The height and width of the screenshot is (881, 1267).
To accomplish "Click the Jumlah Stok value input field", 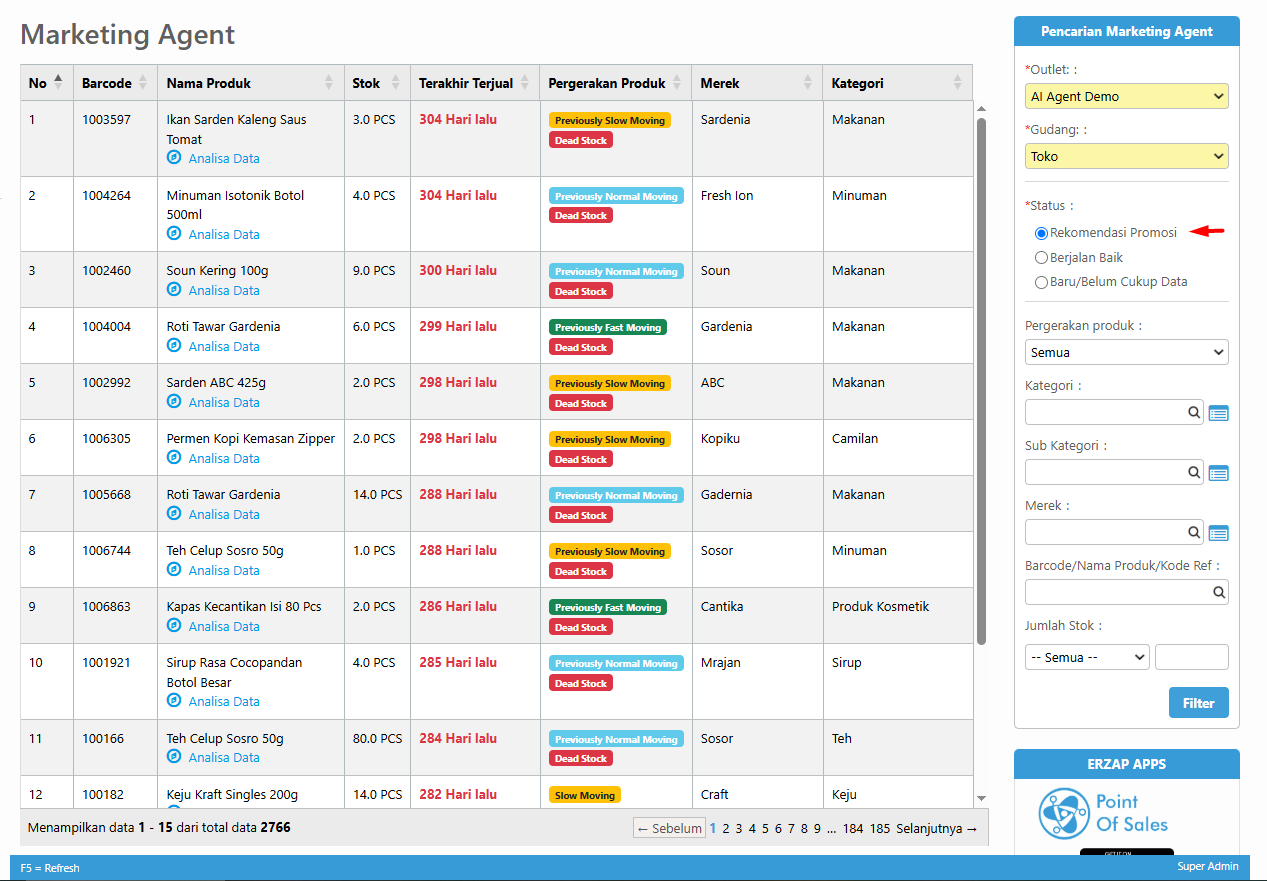I will [1191, 657].
